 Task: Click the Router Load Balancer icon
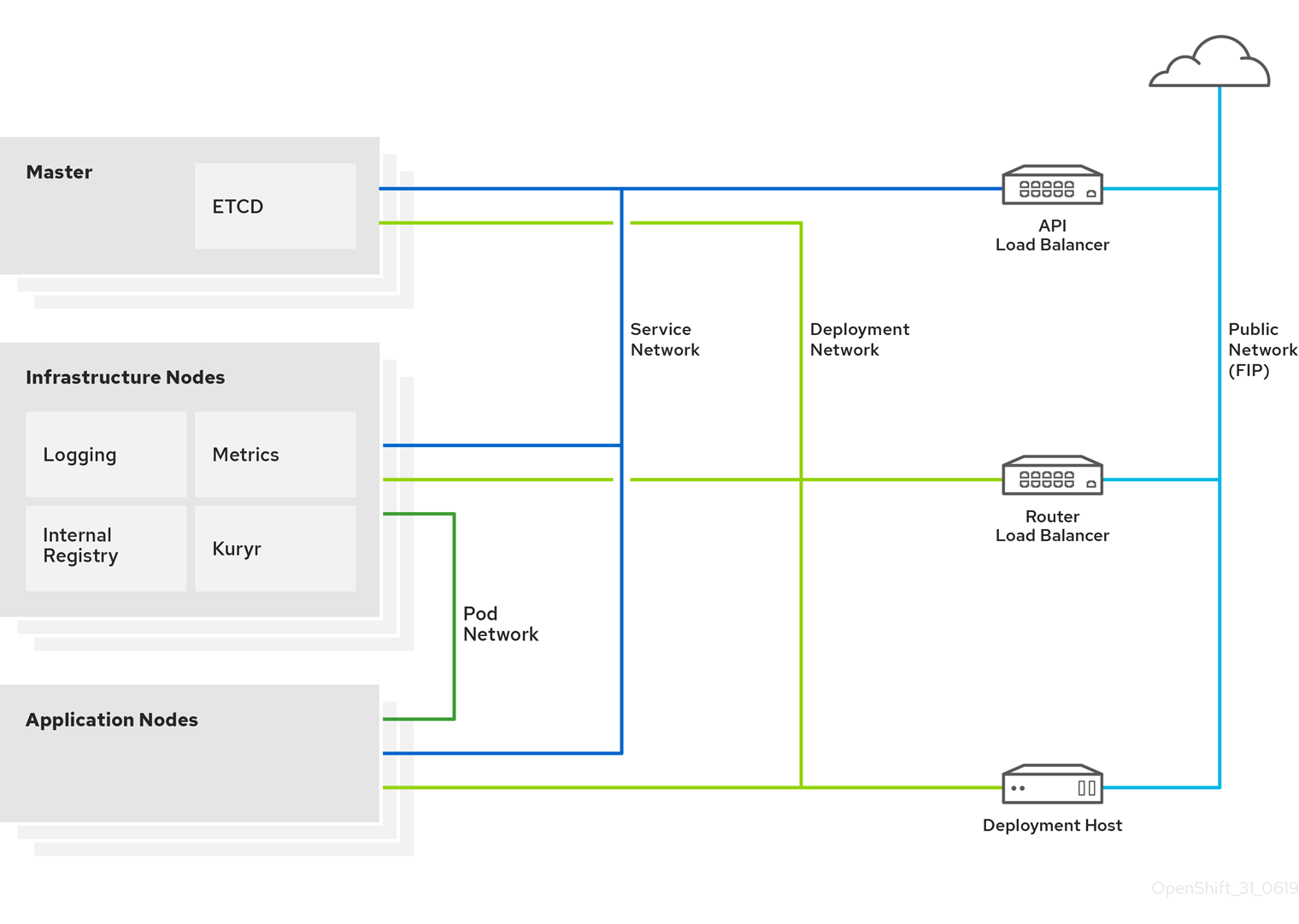[x=1052, y=477]
